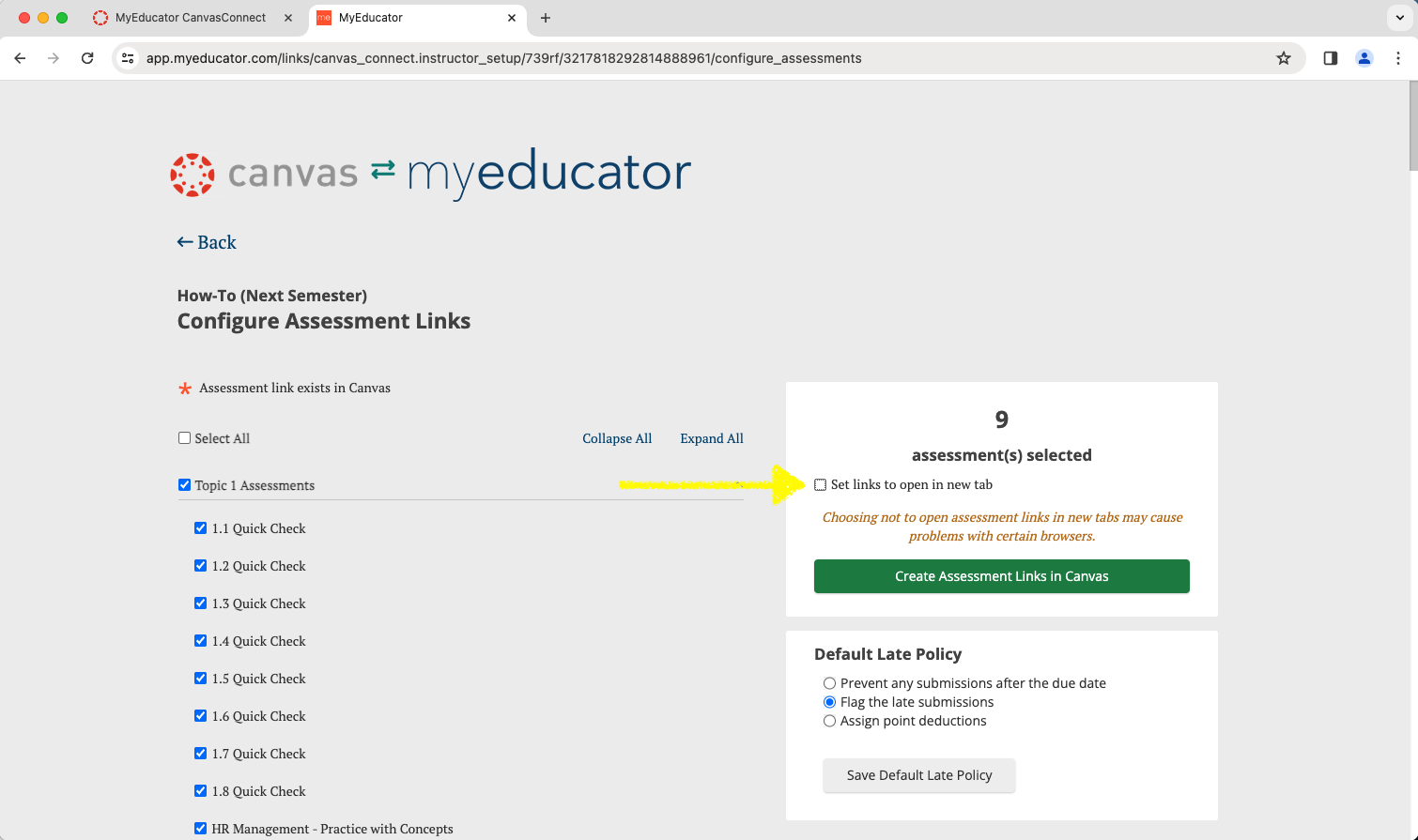View site information icon in address bar

point(129,58)
